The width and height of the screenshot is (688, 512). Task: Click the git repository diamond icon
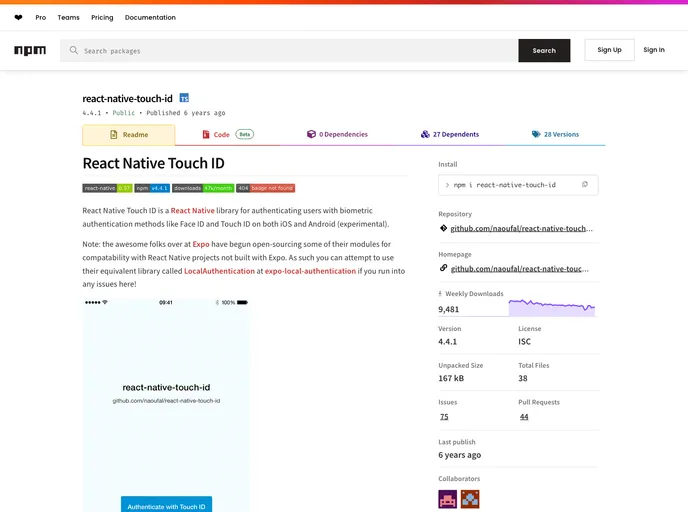443,228
